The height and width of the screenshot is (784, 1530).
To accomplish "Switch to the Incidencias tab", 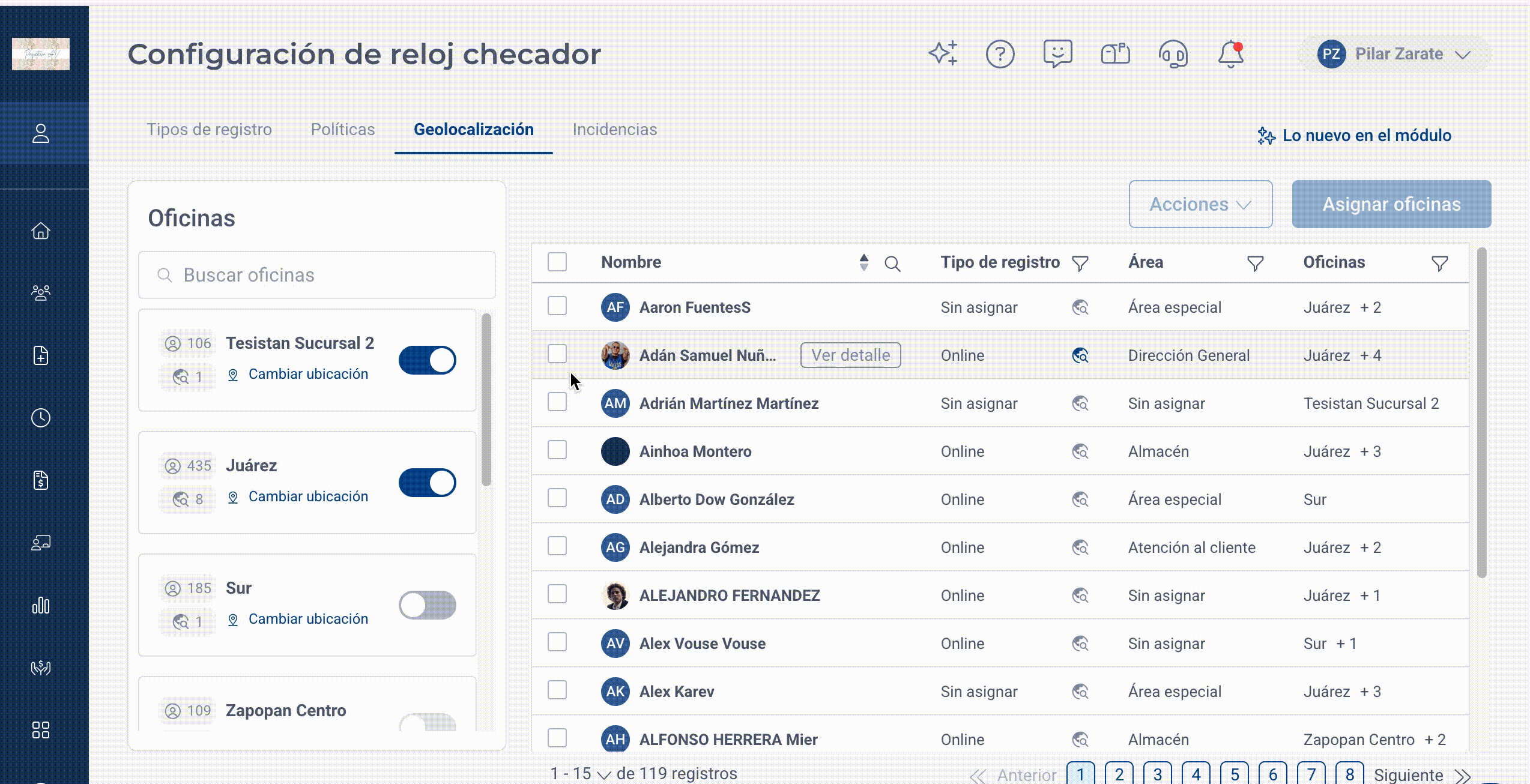I will coord(615,130).
